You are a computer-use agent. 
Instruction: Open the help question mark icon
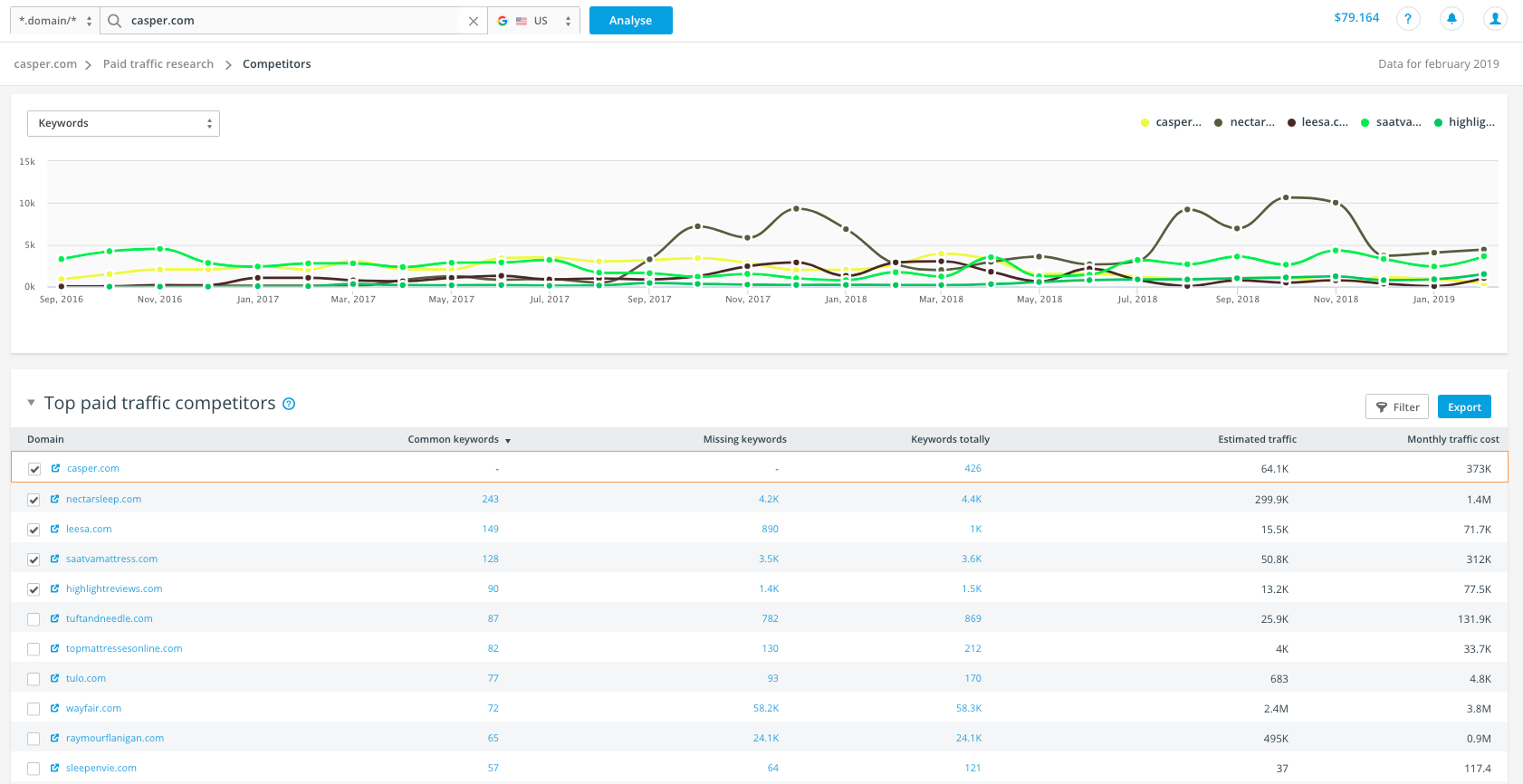(x=1408, y=18)
